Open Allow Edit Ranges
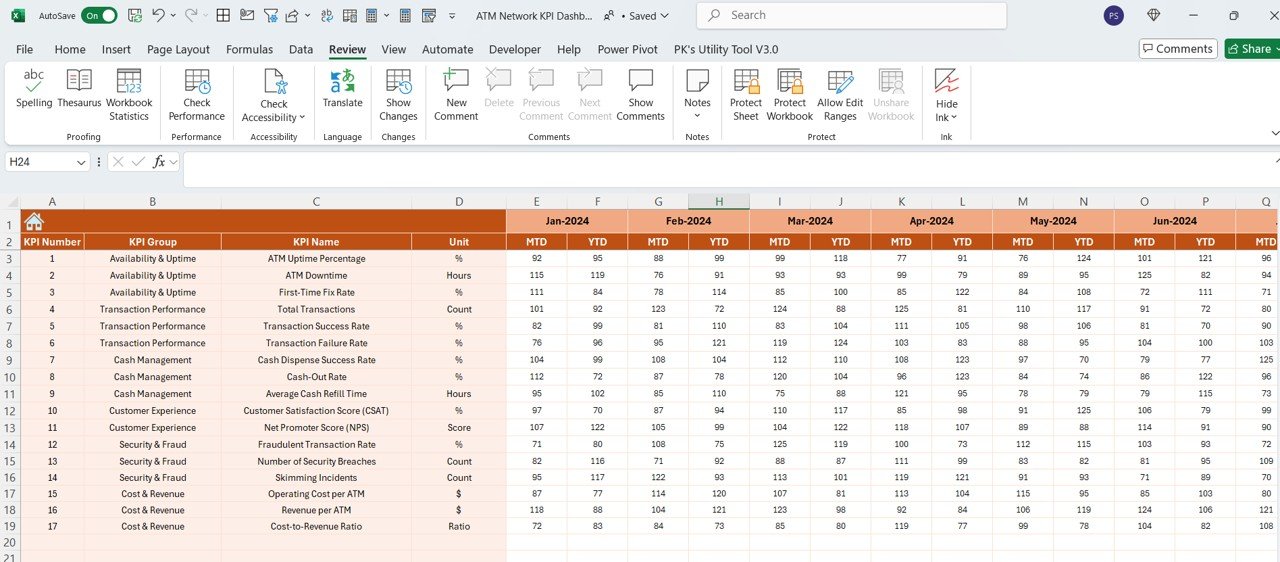 [840, 95]
